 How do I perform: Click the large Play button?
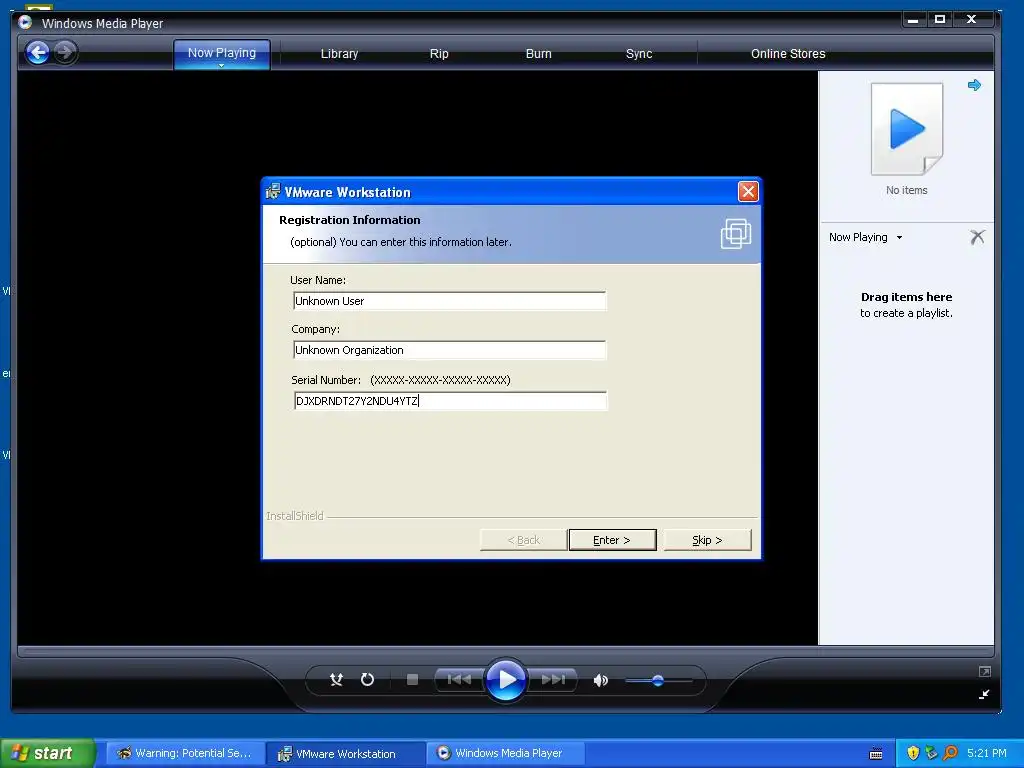(506, 680)
